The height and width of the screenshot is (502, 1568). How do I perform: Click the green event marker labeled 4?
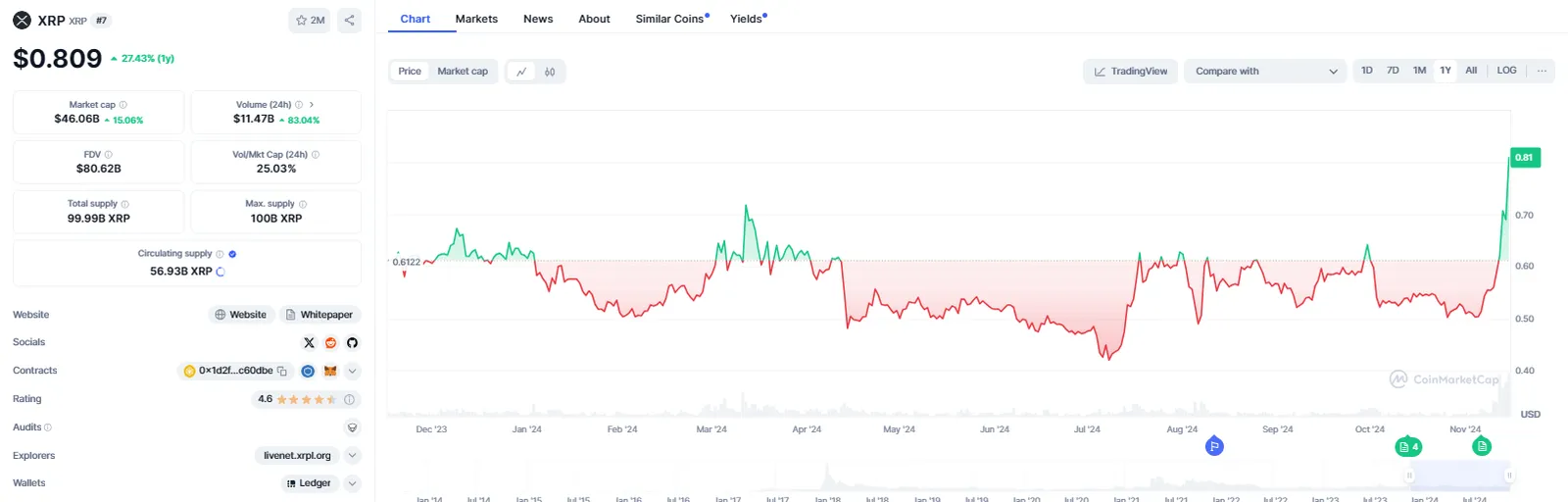point(1408,446)
